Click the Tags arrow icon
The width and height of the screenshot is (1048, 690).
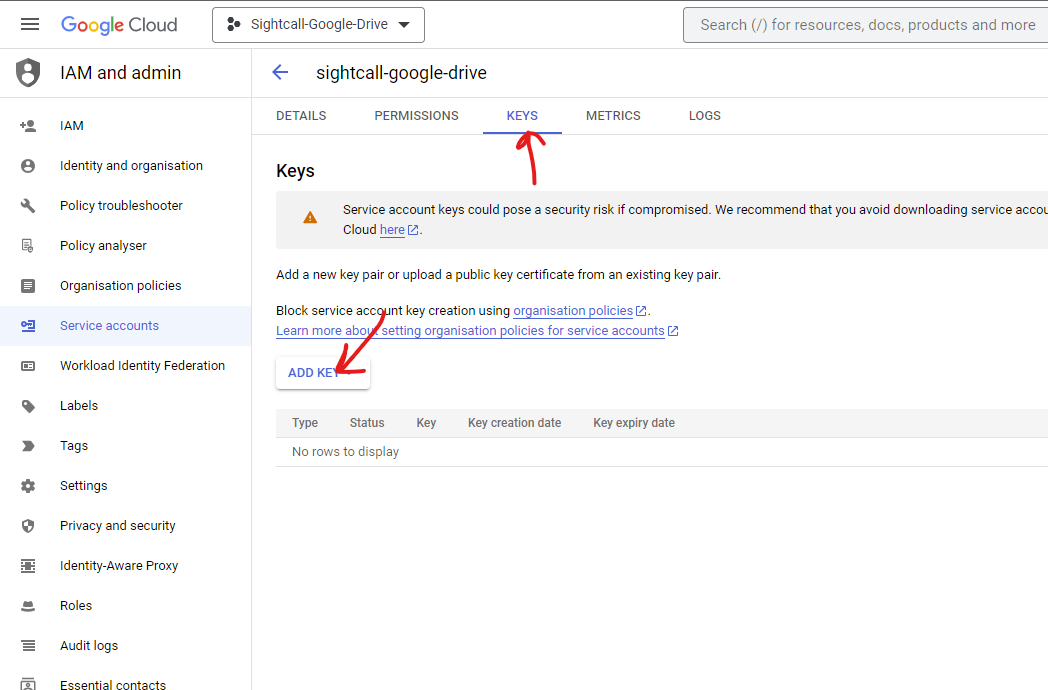pyautogui.click(x=28, y=446)
